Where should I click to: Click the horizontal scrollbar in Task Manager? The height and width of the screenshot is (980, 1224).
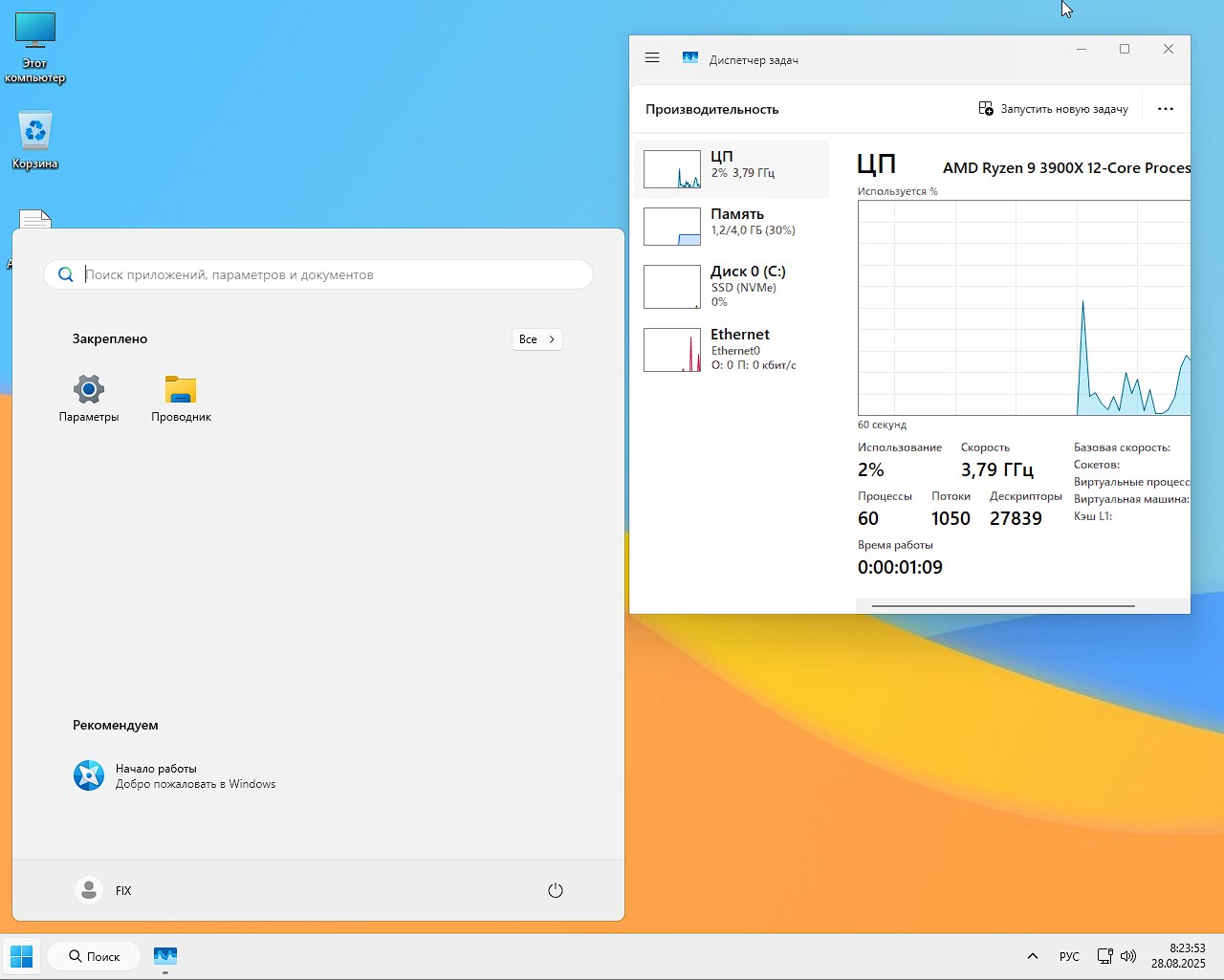[1003, 605]
